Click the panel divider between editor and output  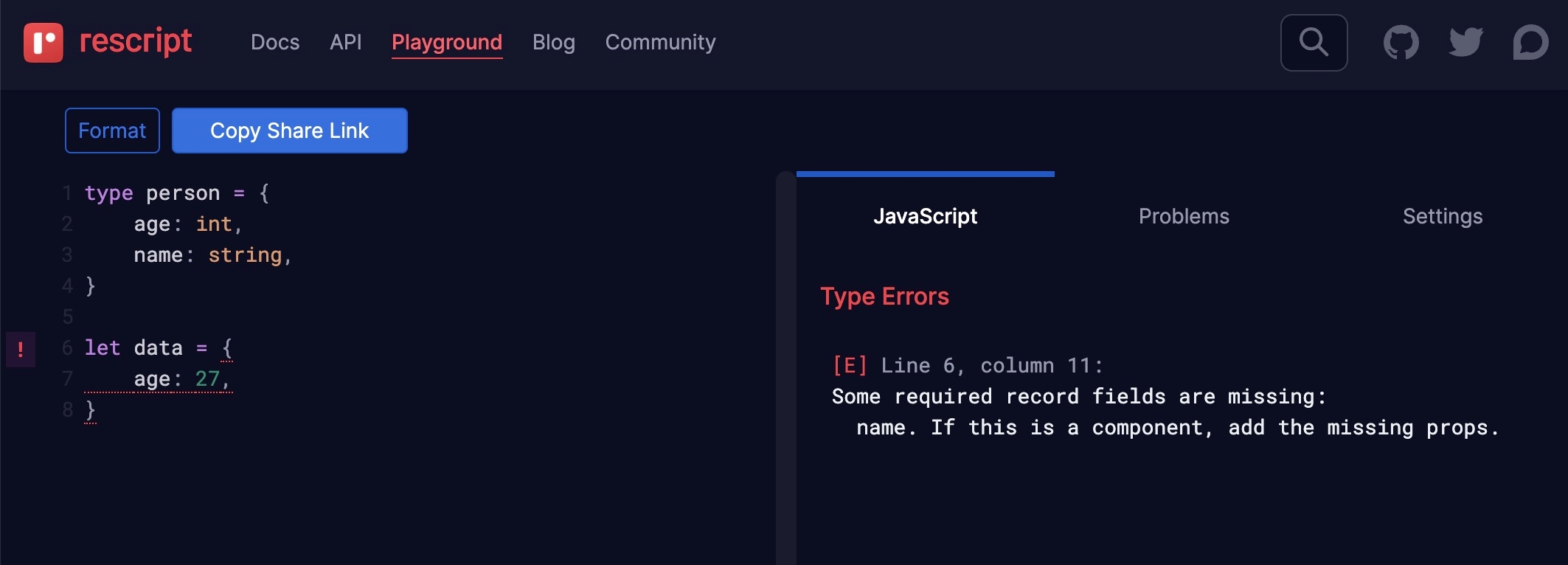785,369
